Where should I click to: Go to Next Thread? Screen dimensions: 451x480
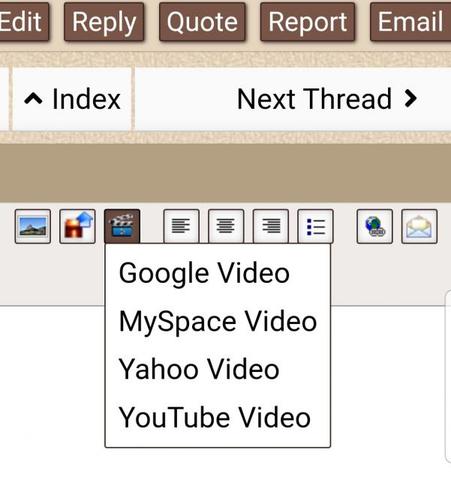point(327,99)
